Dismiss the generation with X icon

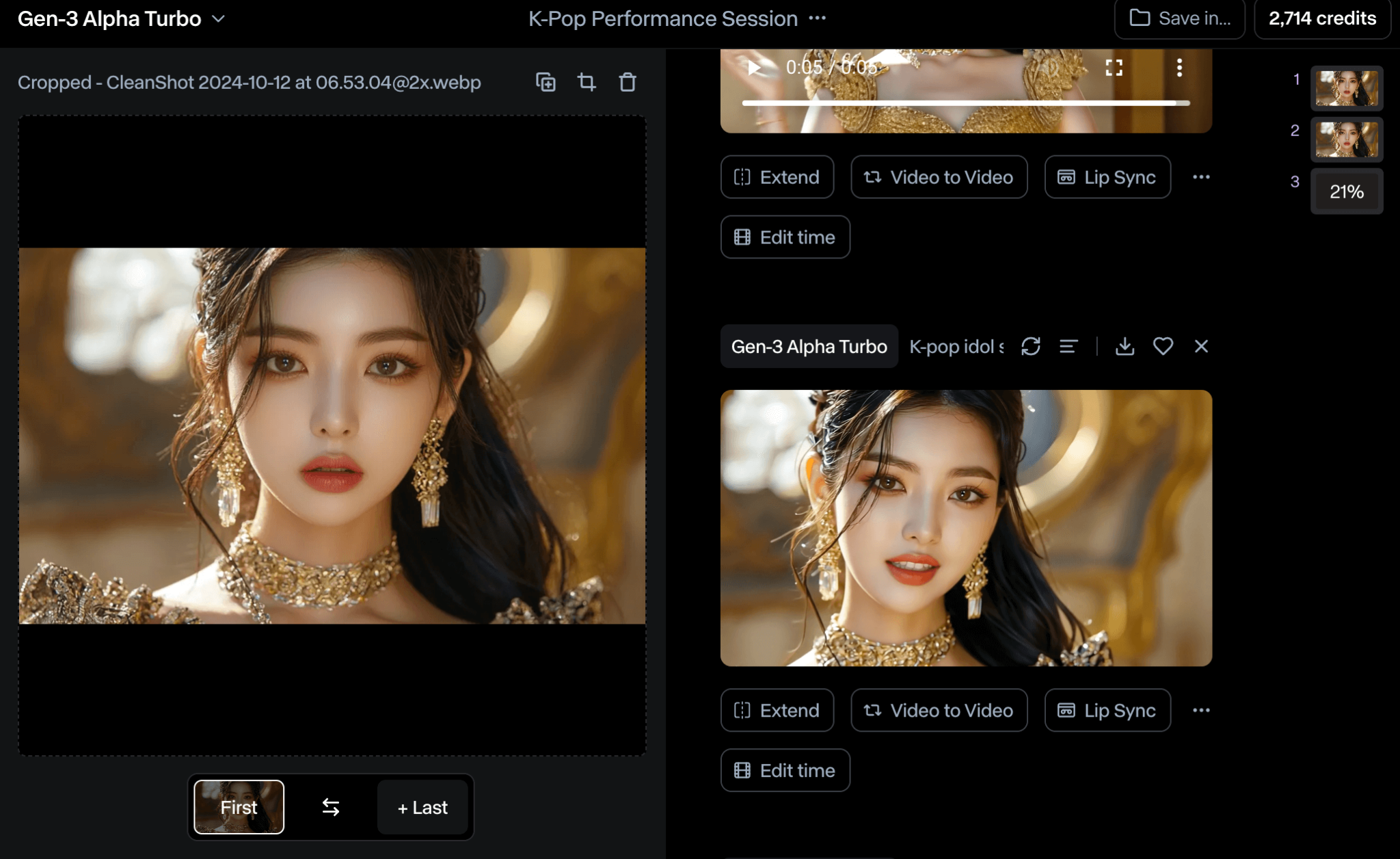pyautogui.click(x=1201, y=347)
